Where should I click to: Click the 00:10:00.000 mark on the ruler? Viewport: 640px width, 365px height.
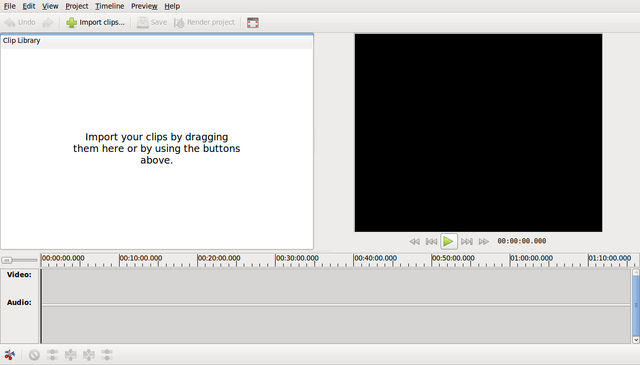(140, 258)
